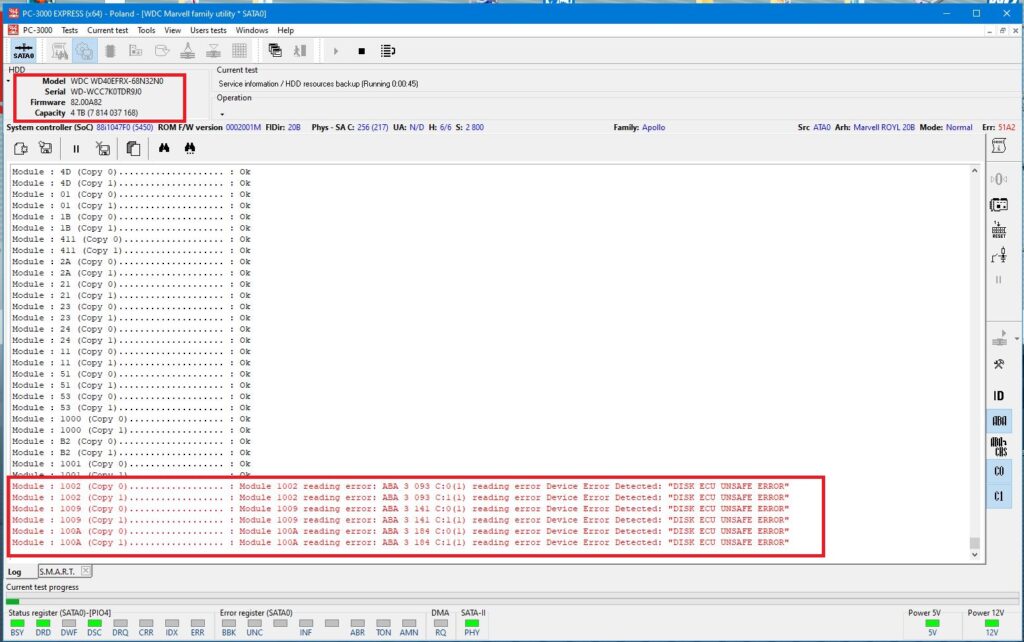
Task: Click the stacked windows toolbar icon
Action: pos(275,51)
